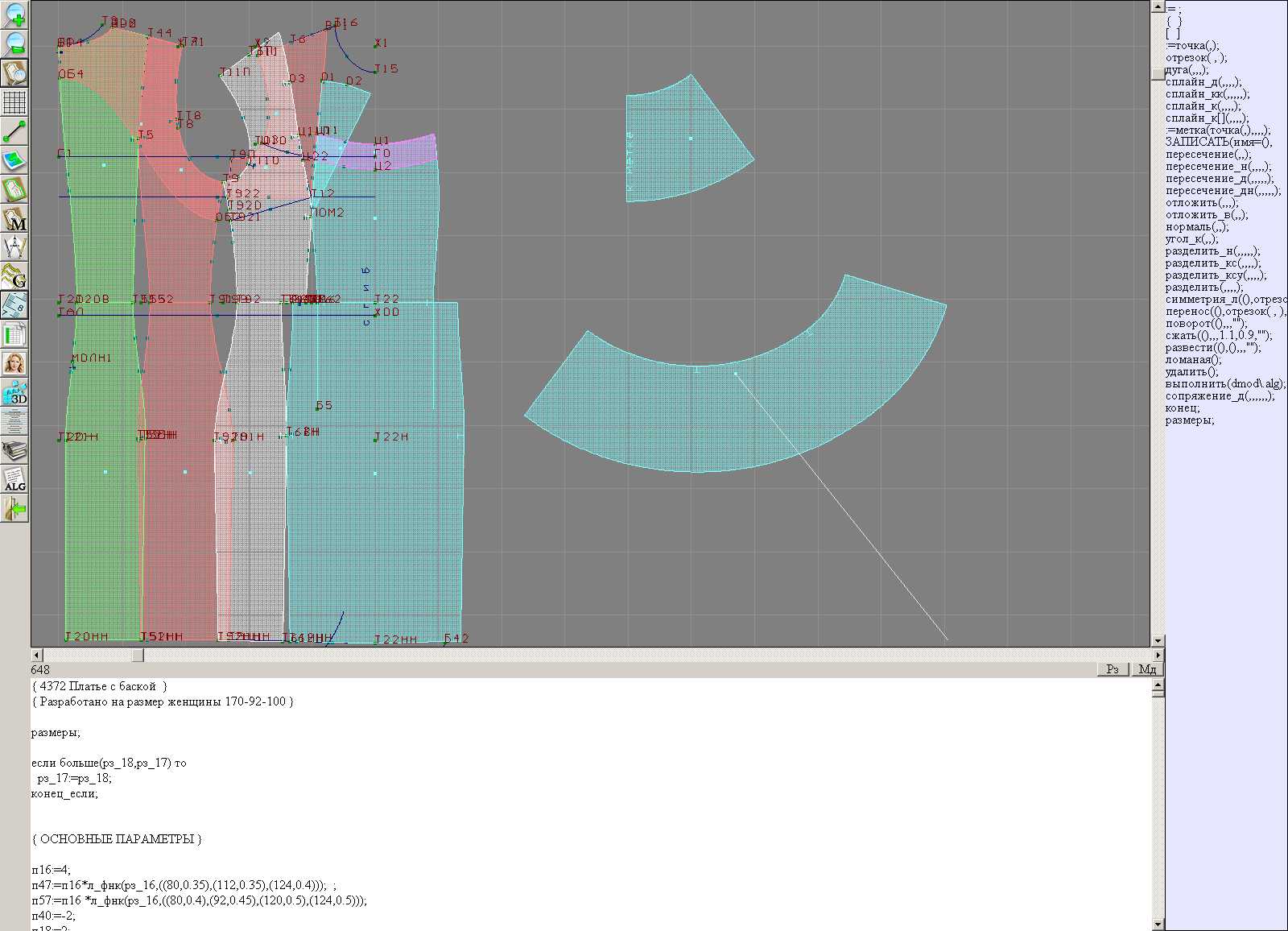Click the canvas horizontal scrollbar thumb
The image size is (1288, 931).
tap(138, 656)
